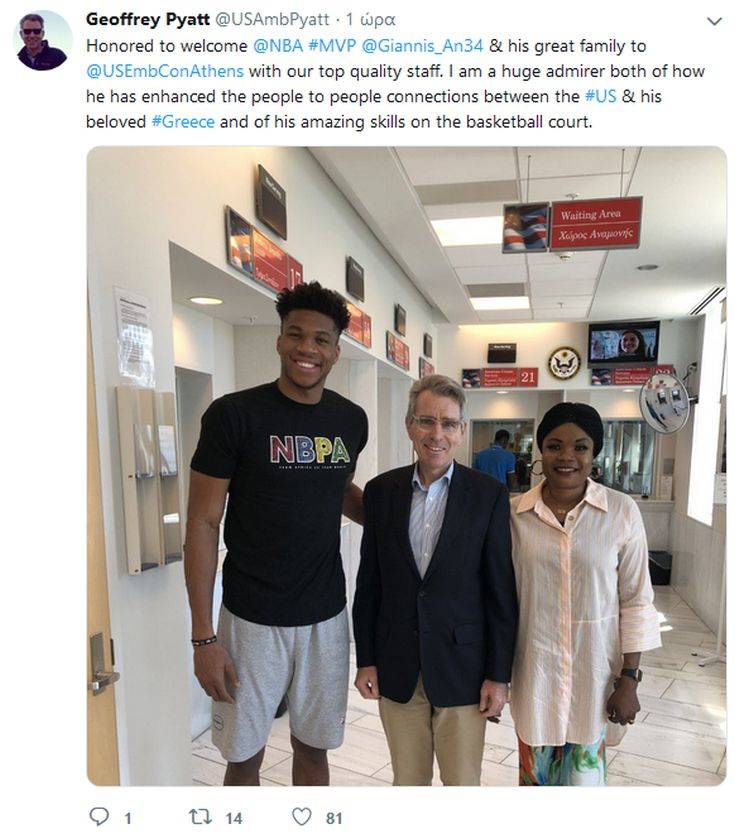Image resolution: width=735 pixels, height=834 pixels.
Task: Expand tweet options chevron
Action: pos(714,21)
